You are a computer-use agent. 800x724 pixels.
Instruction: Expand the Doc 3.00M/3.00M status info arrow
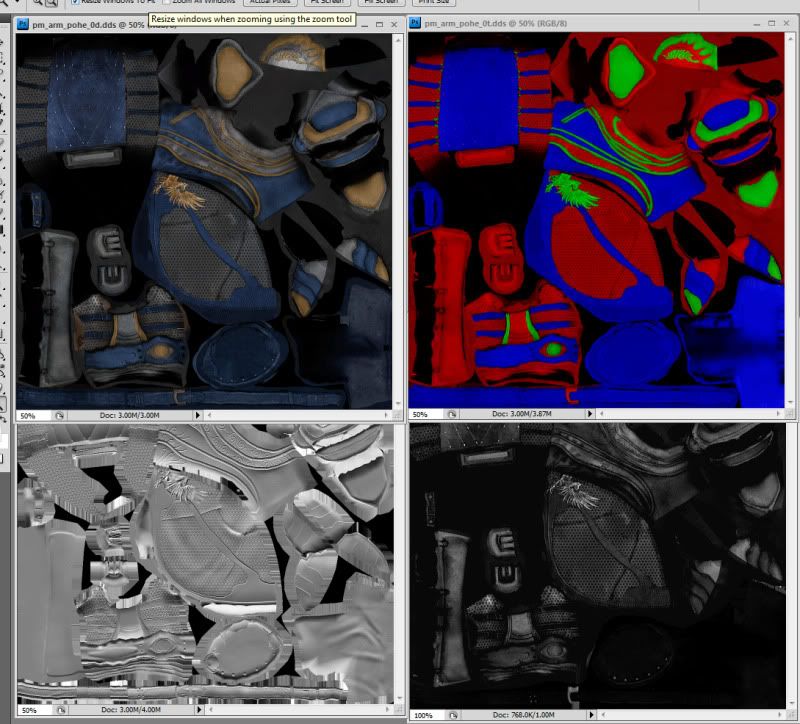[197, 415]
